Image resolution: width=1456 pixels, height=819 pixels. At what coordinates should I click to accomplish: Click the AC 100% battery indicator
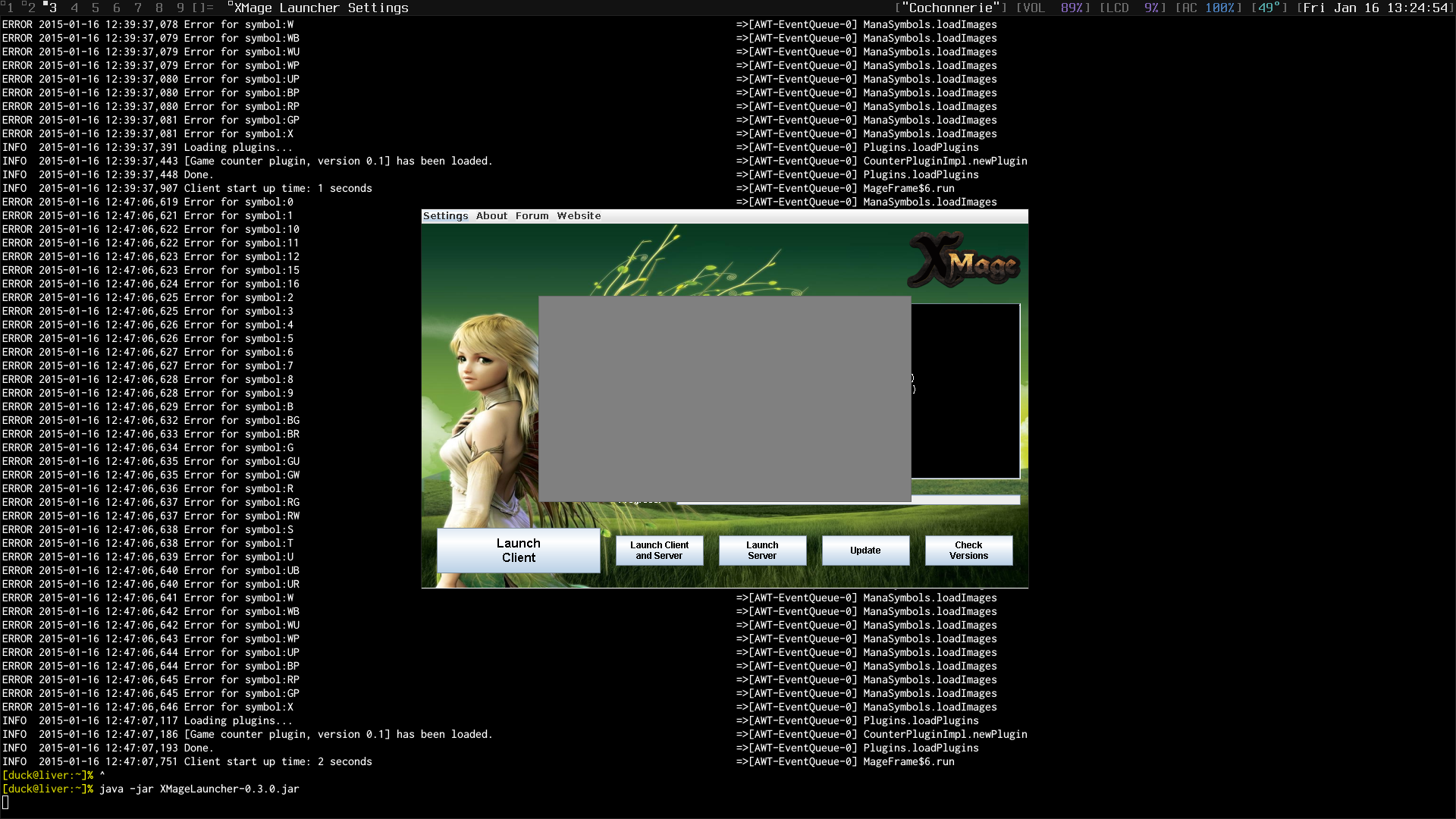[1209, 8]
